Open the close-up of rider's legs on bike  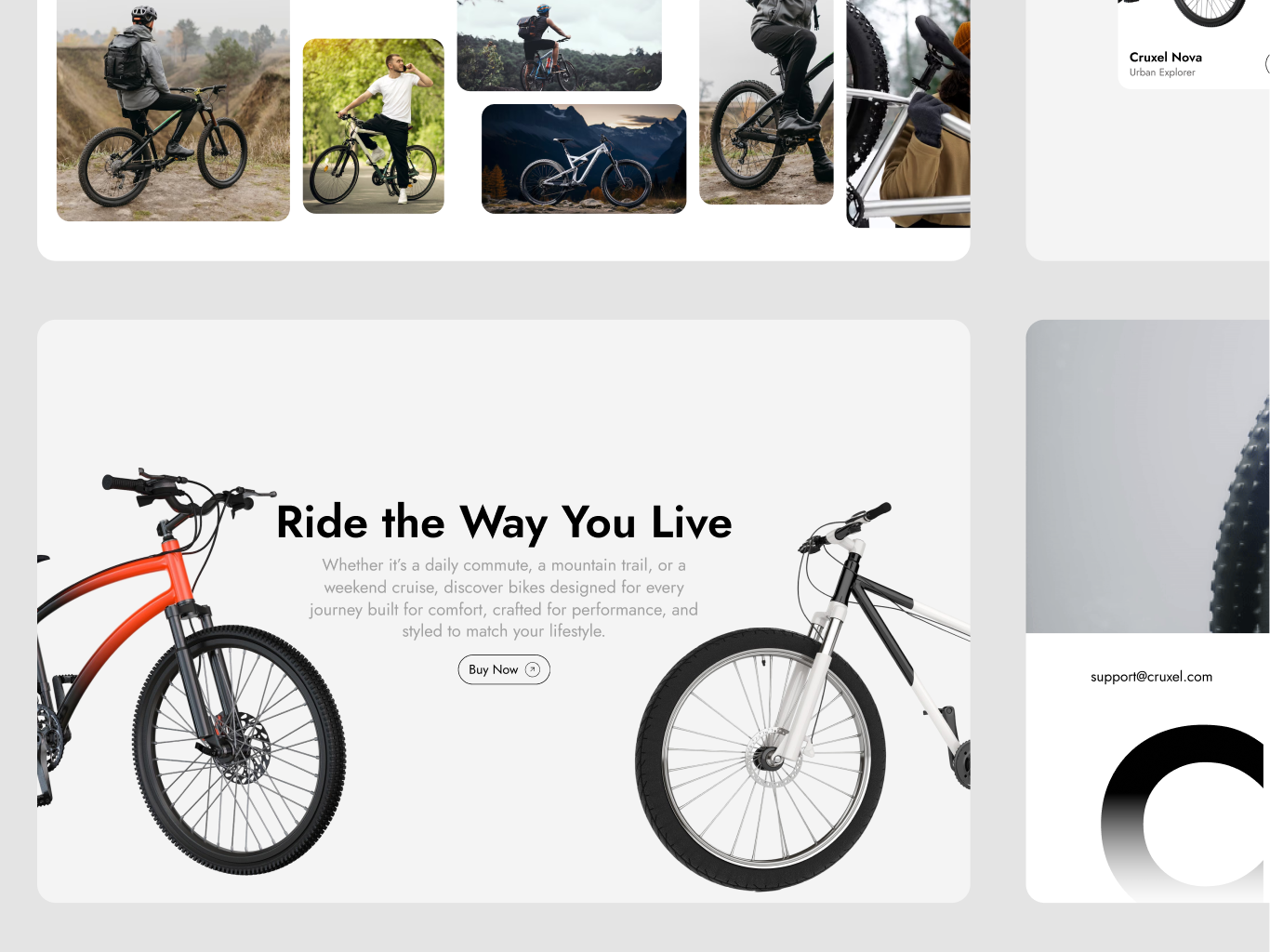pyautogui.click(x=766, y=102)
